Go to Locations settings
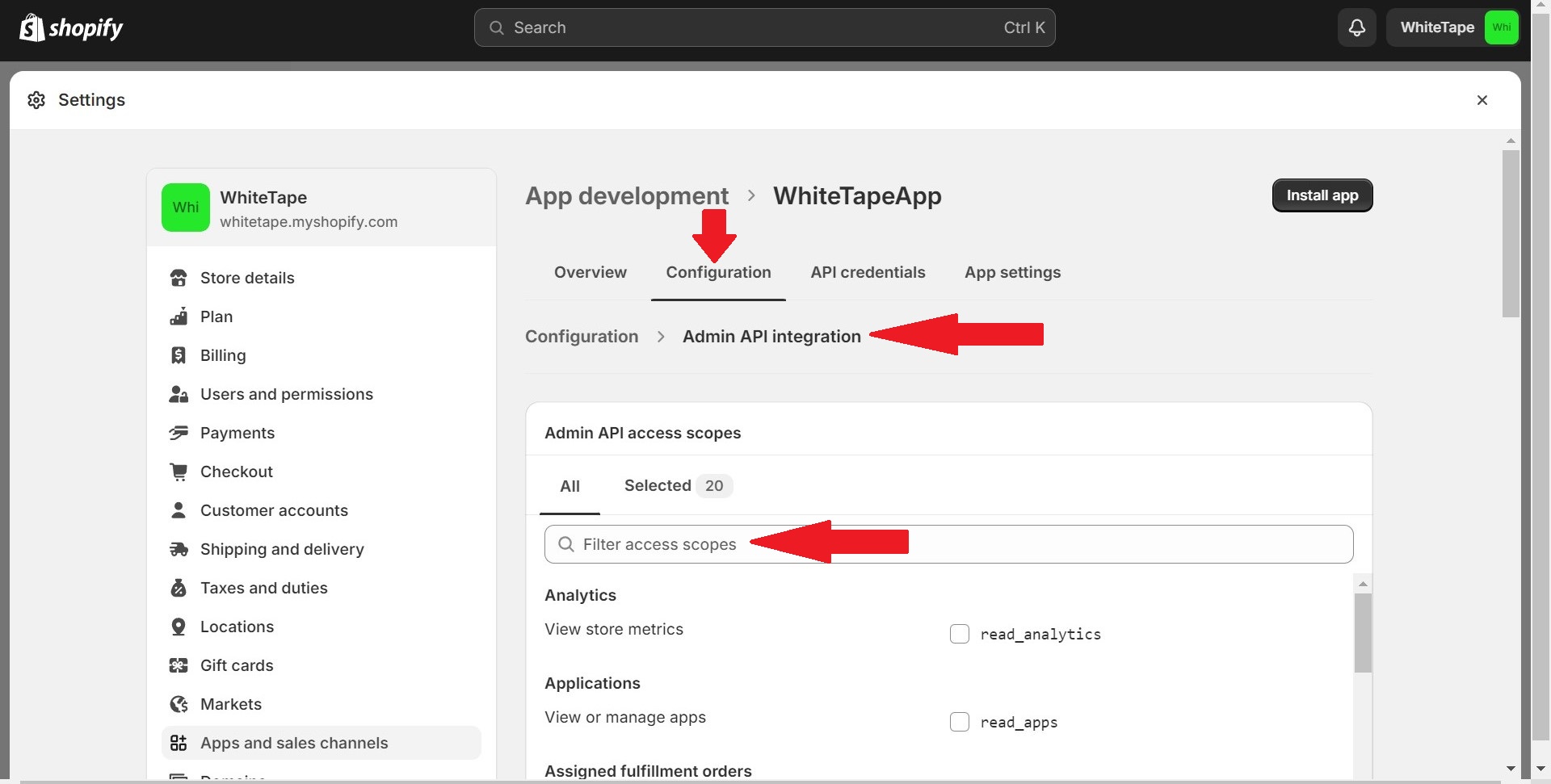This screenshot has height=784, width=1551. [x=322, y=627]
